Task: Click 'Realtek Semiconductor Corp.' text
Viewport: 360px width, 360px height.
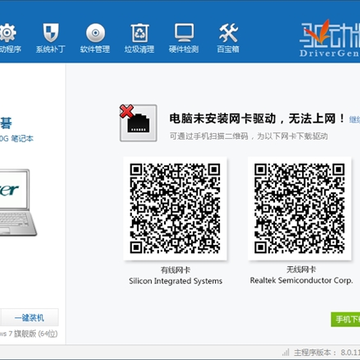Action: pyautogui.click(x=301, y=280)
